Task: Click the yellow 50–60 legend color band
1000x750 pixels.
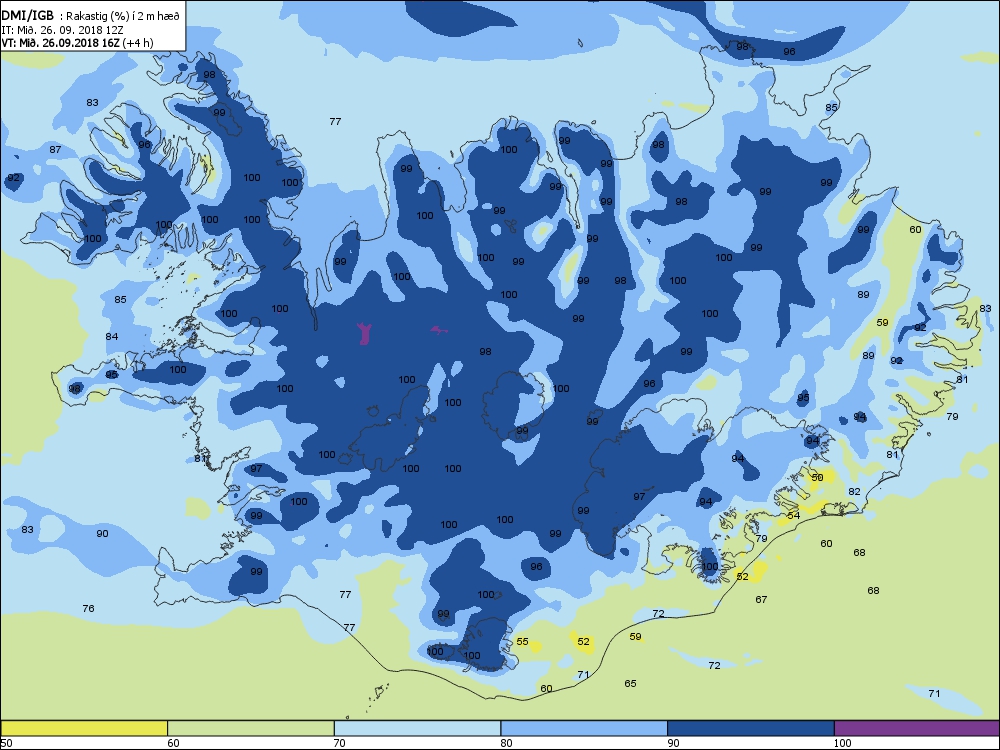Action: click(x=84, y=728)
